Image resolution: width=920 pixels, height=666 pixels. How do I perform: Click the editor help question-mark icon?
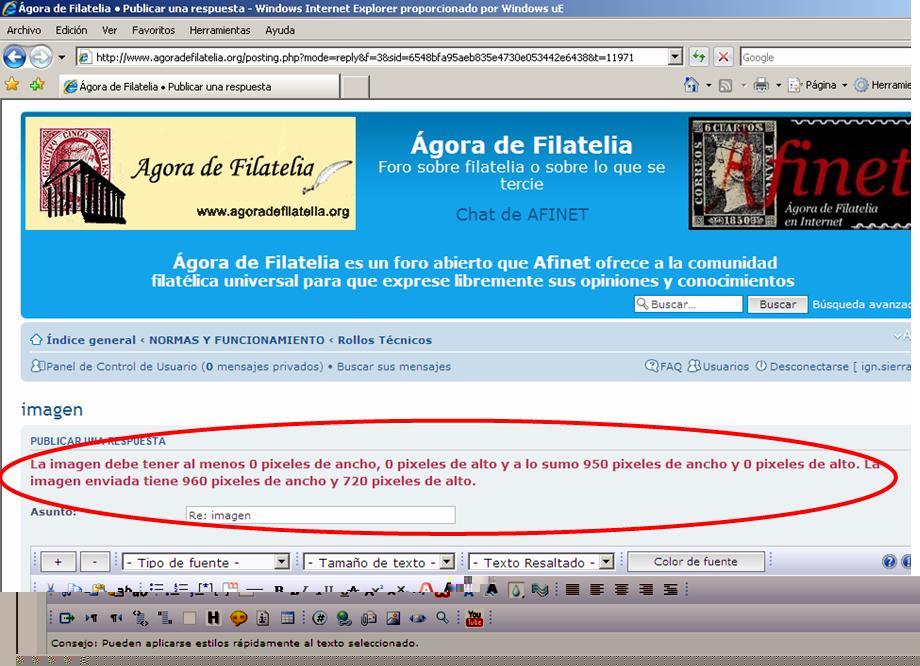889,562
